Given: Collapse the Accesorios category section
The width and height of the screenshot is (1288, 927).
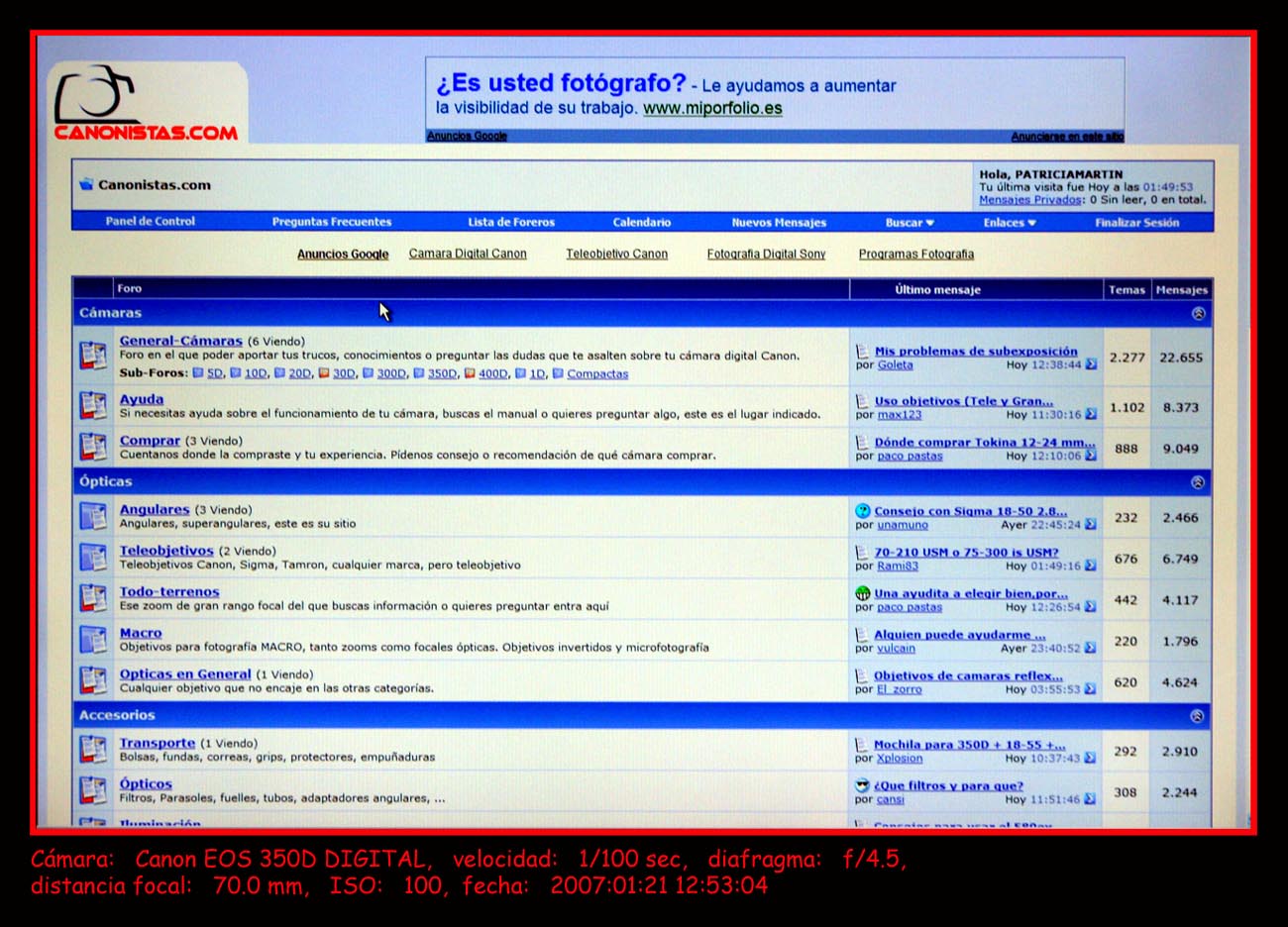Looking at the screenshot, I should (1197, 715).
